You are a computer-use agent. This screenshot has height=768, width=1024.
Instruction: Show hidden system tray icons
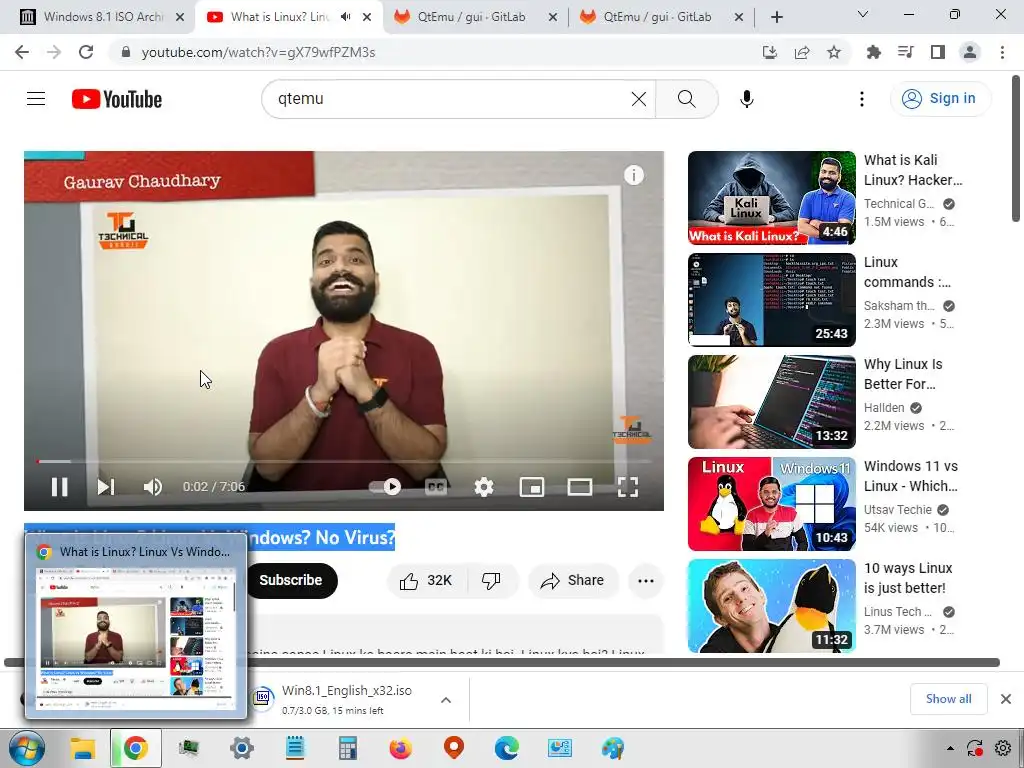pos(950,748)
